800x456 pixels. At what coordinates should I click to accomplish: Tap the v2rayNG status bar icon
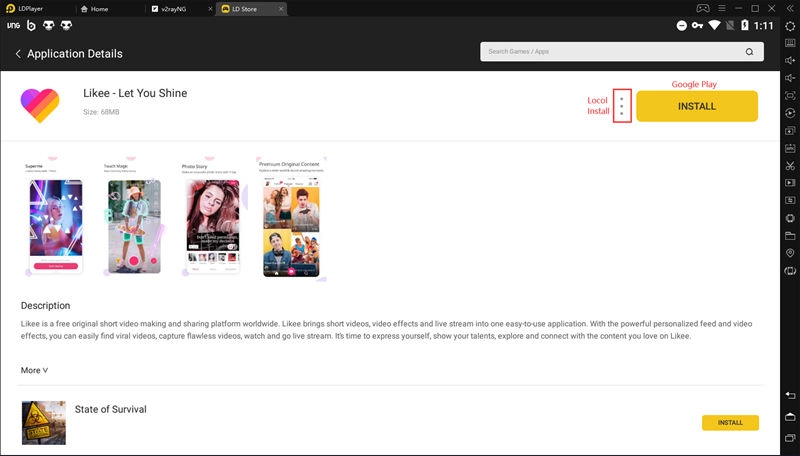14,26
